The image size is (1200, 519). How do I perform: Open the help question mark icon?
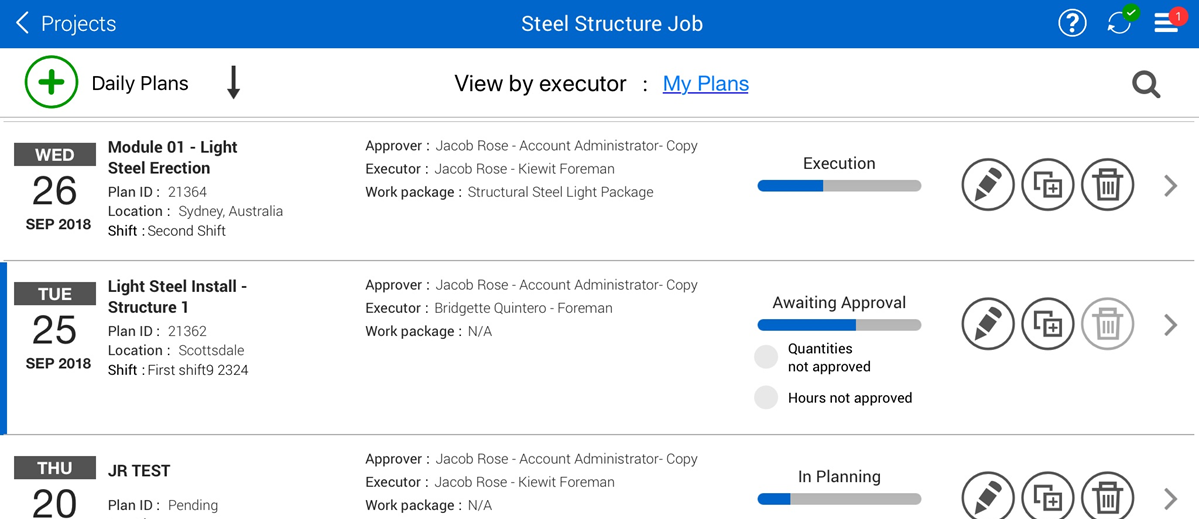pos(1072,23)
